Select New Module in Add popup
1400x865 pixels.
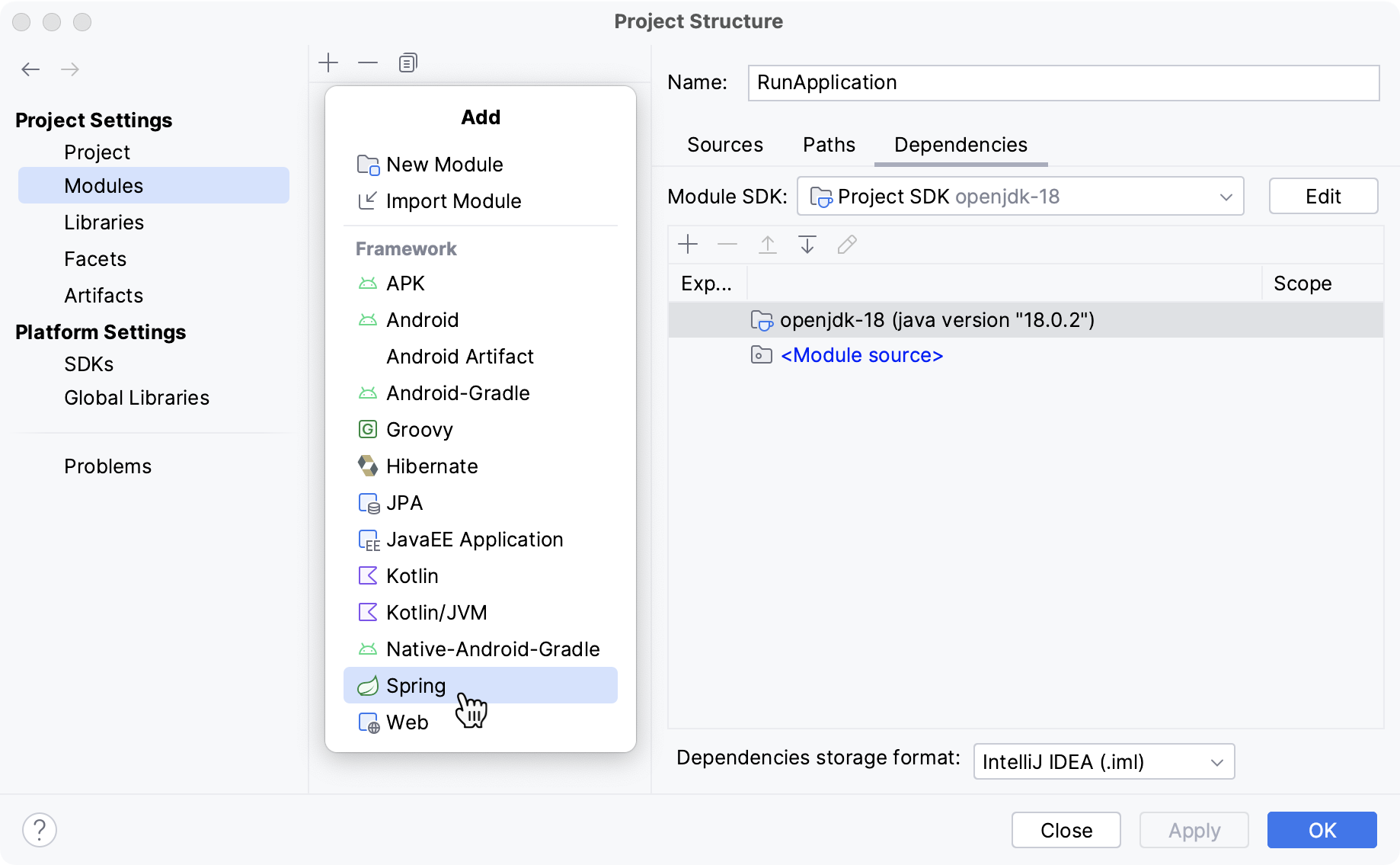pyautogui.click(x=444, y=165)
